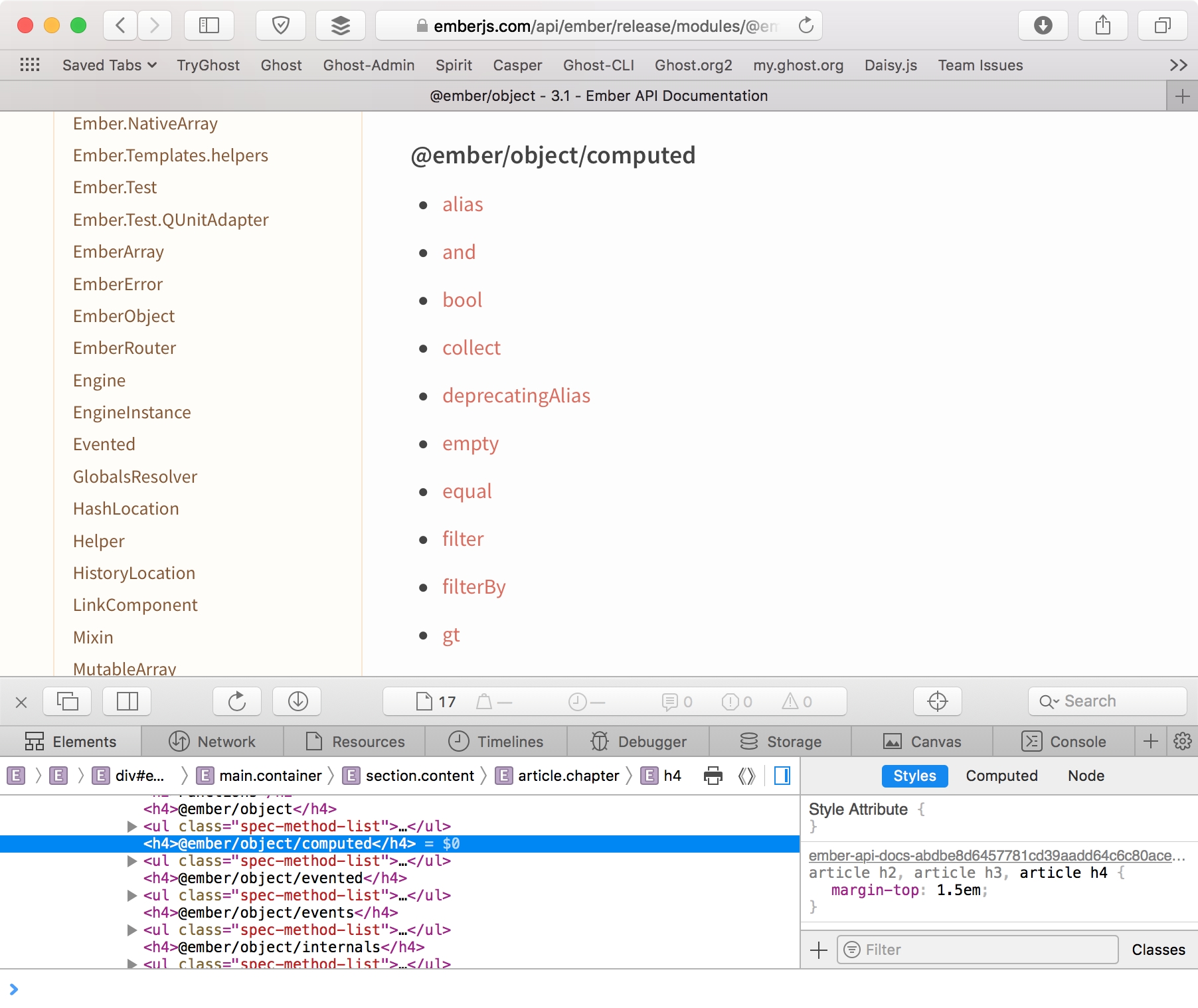This screenshot has width=1198, height=1008.
Task: Open HashLocation in the sidebar
Action: coord(126,509)
